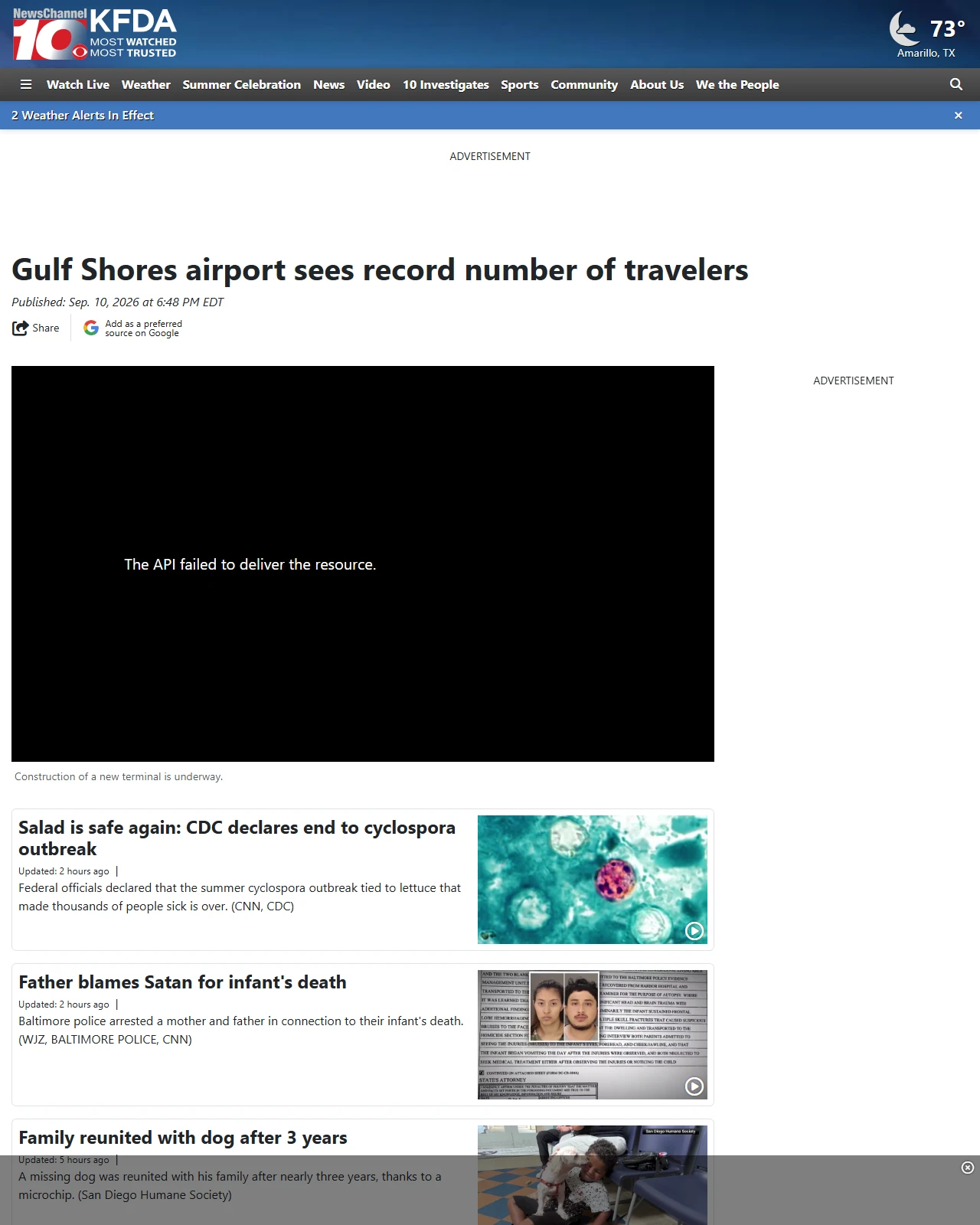Click the Published Sep. 10, 2026 date

tap(117, 302)
